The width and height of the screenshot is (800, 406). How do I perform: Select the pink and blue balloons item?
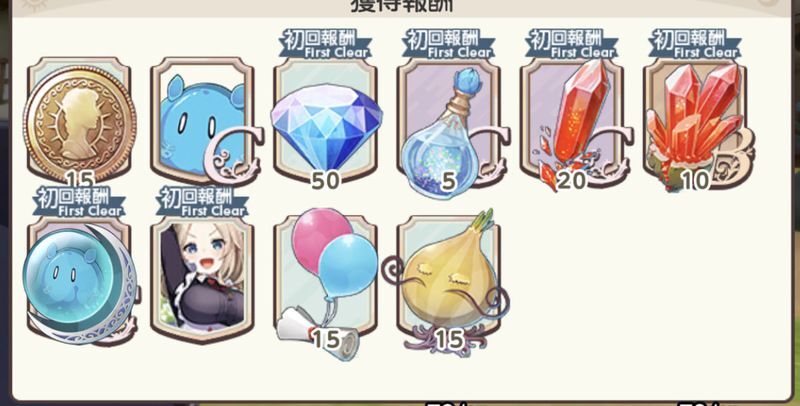(326, 282)
